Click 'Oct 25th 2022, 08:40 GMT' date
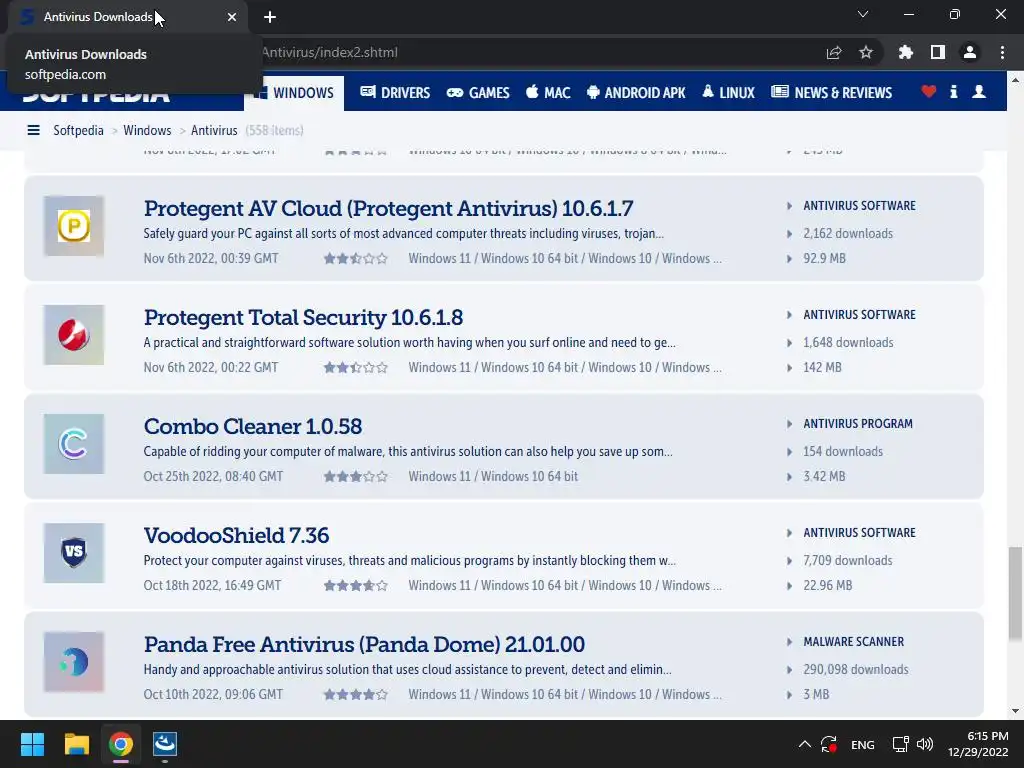This screenshot has height=768, width=1024. point(214,477)
